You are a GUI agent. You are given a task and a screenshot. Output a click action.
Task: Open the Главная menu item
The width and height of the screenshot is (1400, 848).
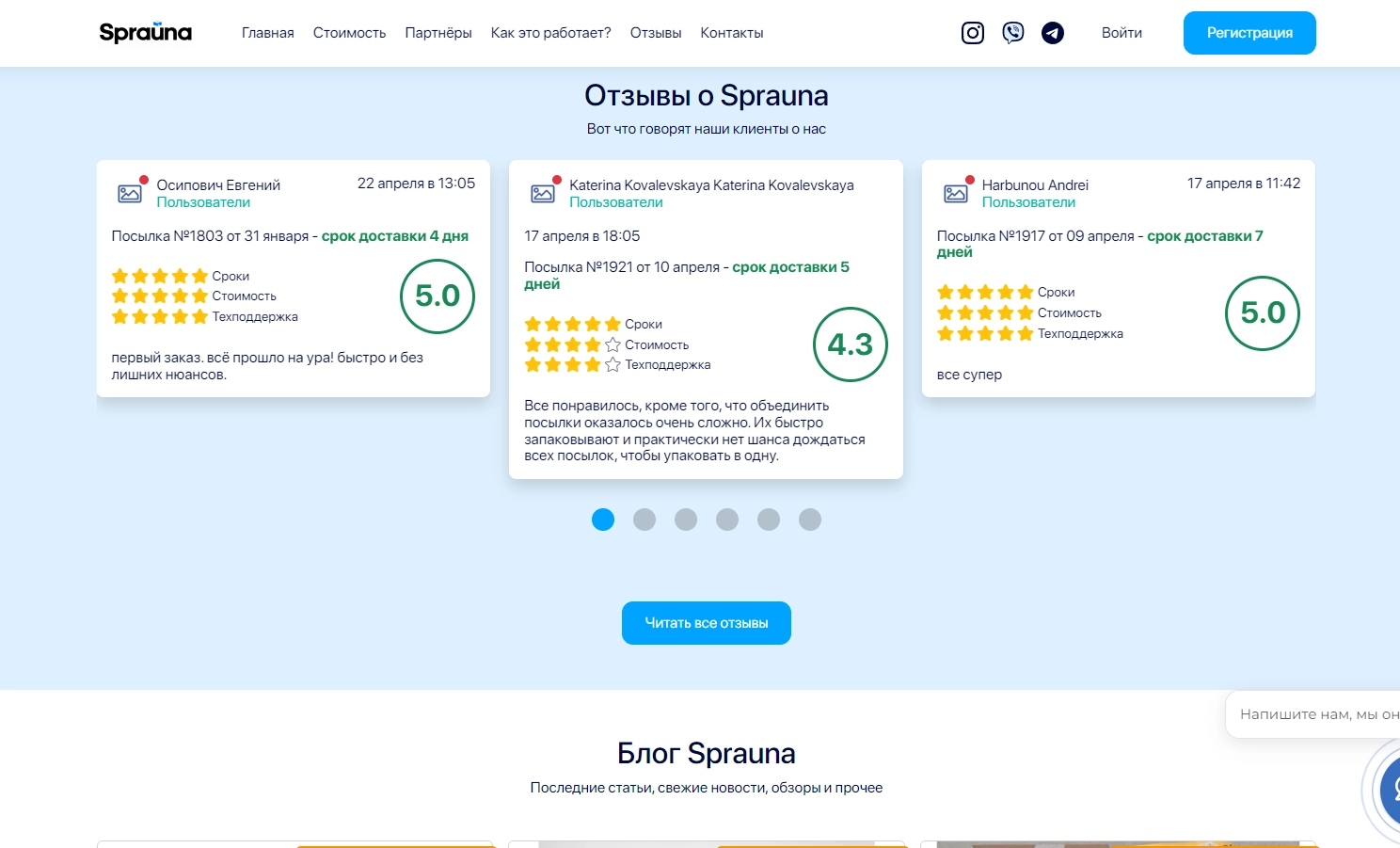point(268,33)
